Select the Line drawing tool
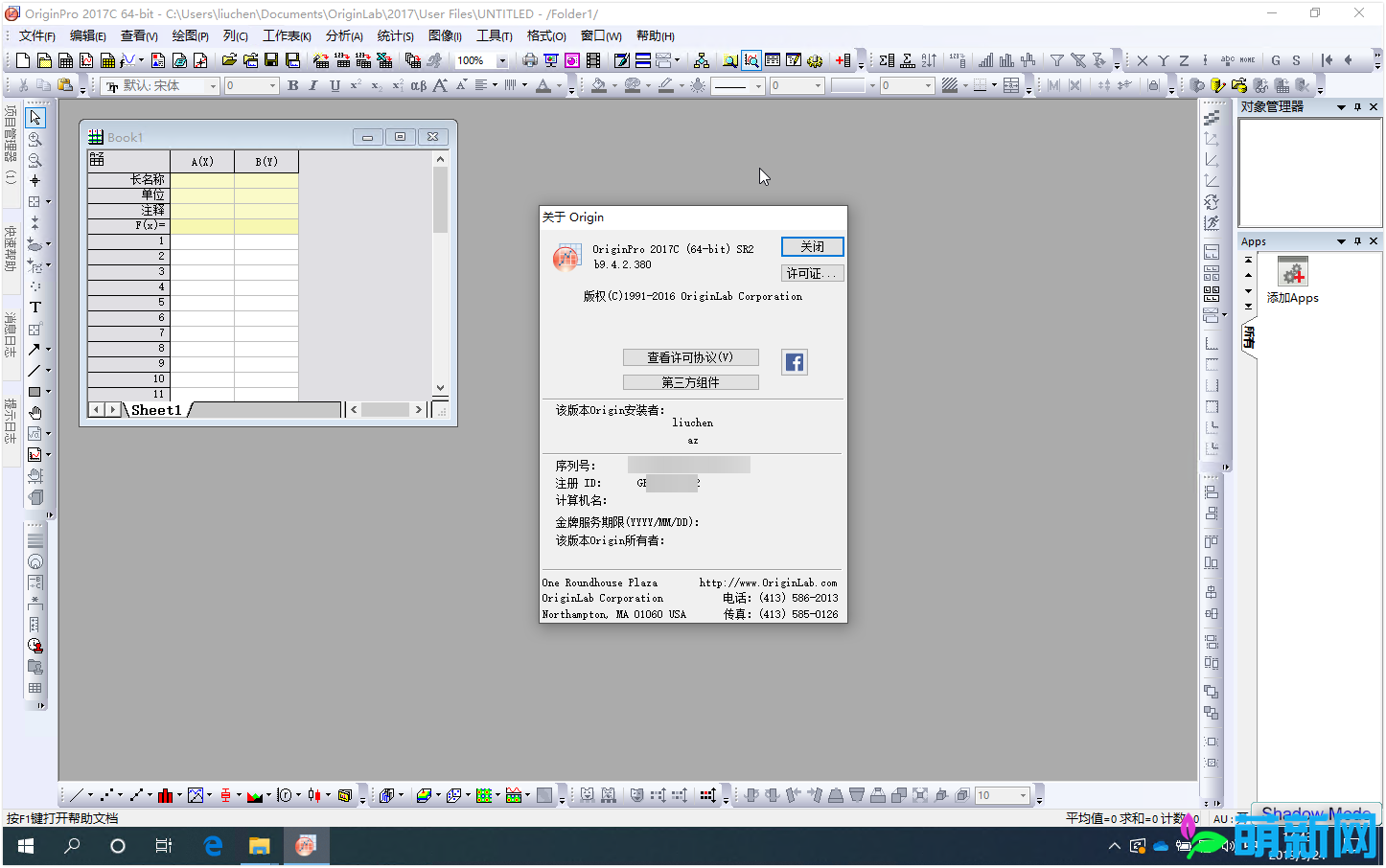Screen dimensions: 1386x868 coord(35,371)
